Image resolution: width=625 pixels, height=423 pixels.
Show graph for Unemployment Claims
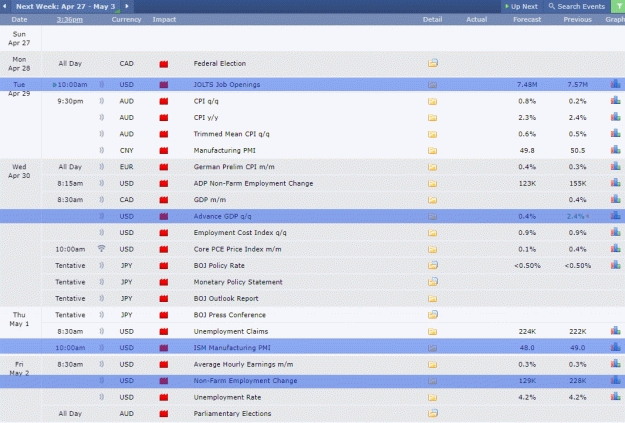(x=615, y=331)
